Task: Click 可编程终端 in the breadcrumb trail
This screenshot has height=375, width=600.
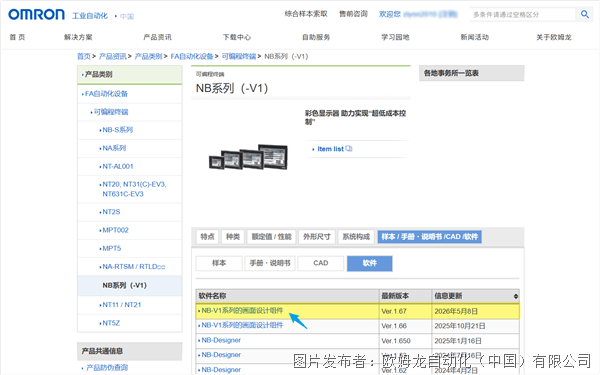Action: point(239,56)
